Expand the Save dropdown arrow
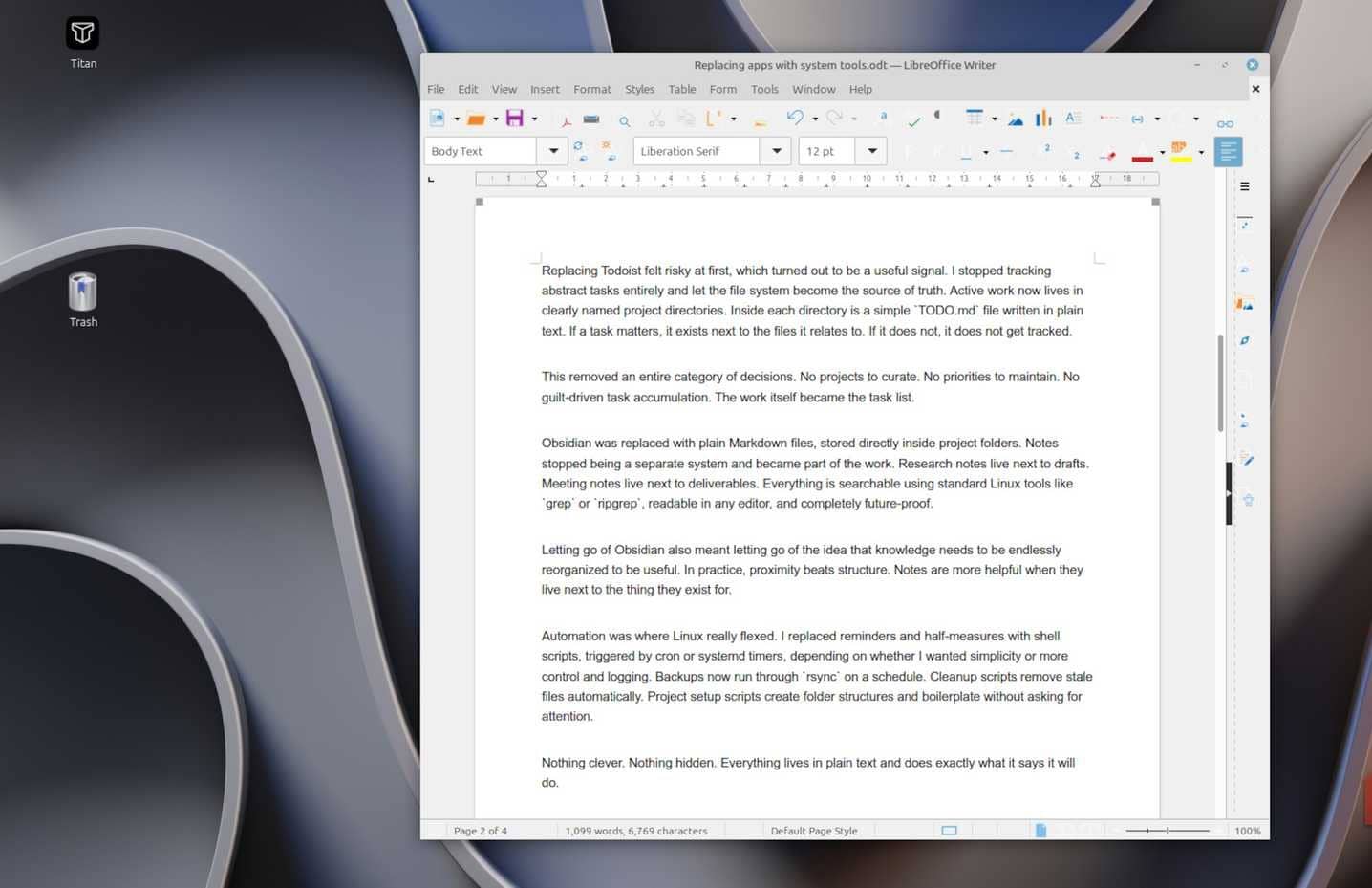Viewport: 1372px width, 888px height. pos(534,119)
